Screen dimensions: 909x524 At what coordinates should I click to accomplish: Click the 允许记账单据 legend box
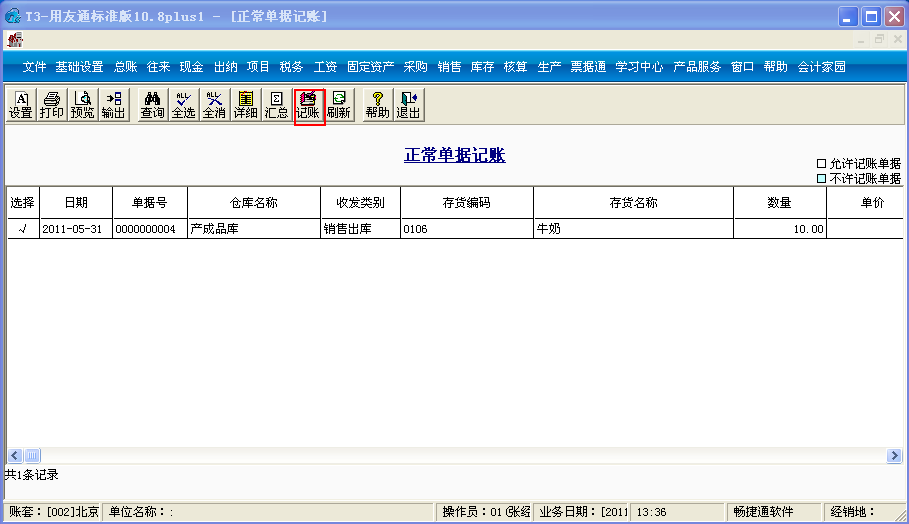[x=821, y=163]
